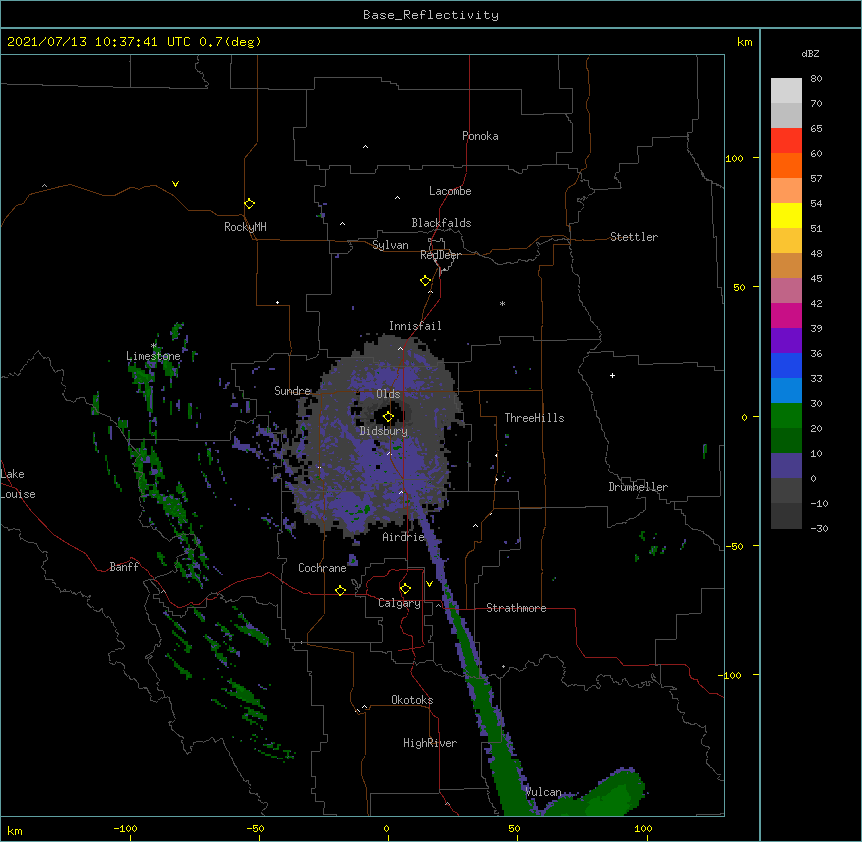The image size is (862, 842).
Task: Click the Sundre town label
Action: point(292,391)
